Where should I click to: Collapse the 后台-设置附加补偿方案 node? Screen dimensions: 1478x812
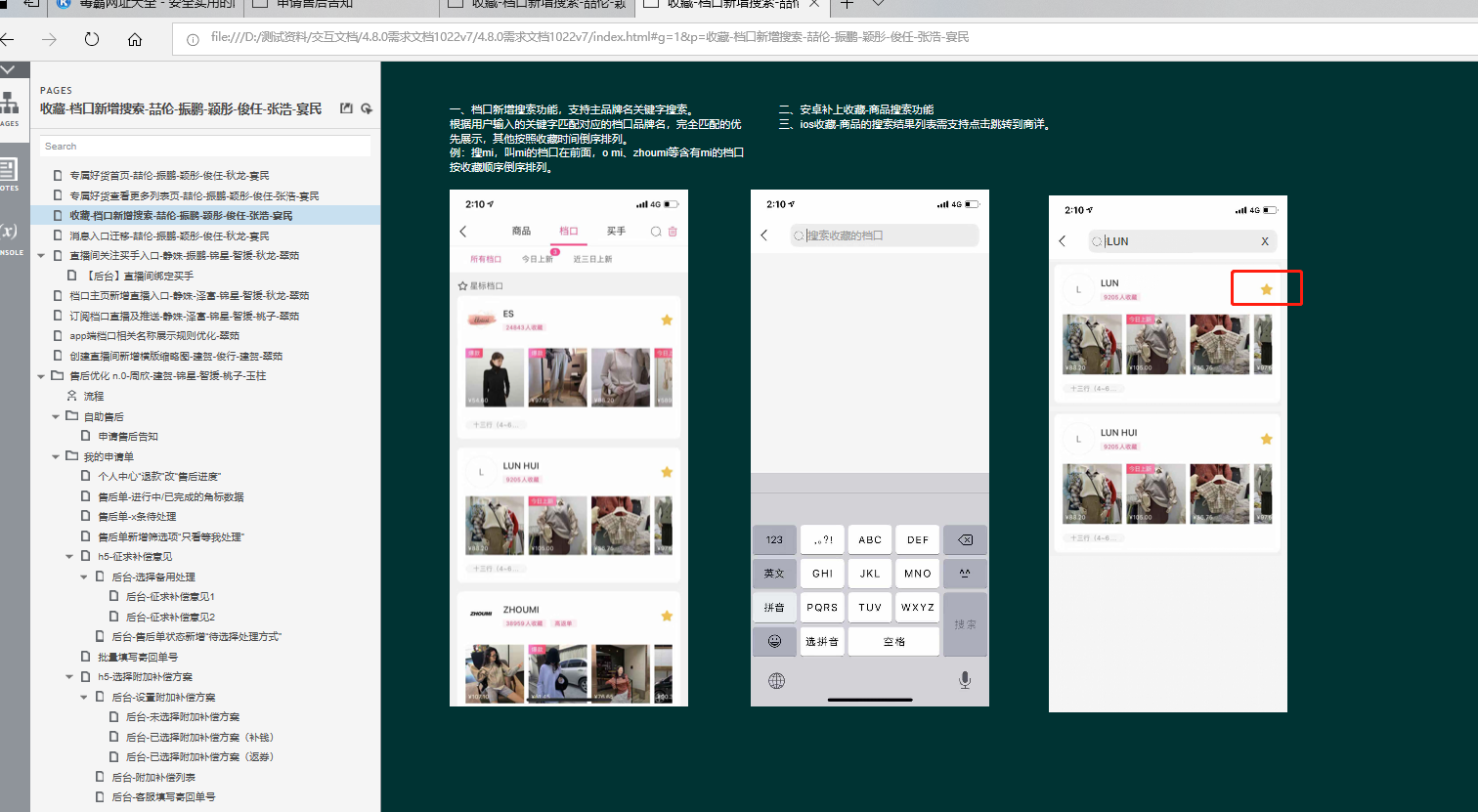tap(85, 697)
